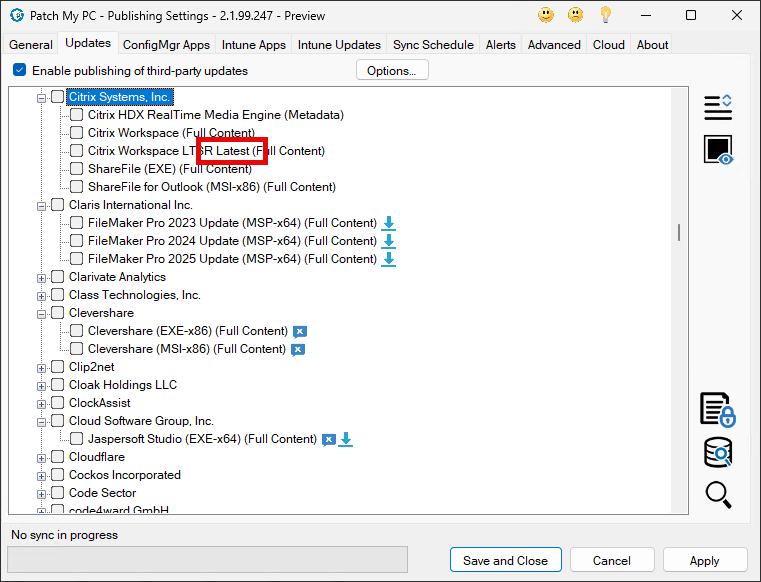Select the Code Sector tree label

102,493
